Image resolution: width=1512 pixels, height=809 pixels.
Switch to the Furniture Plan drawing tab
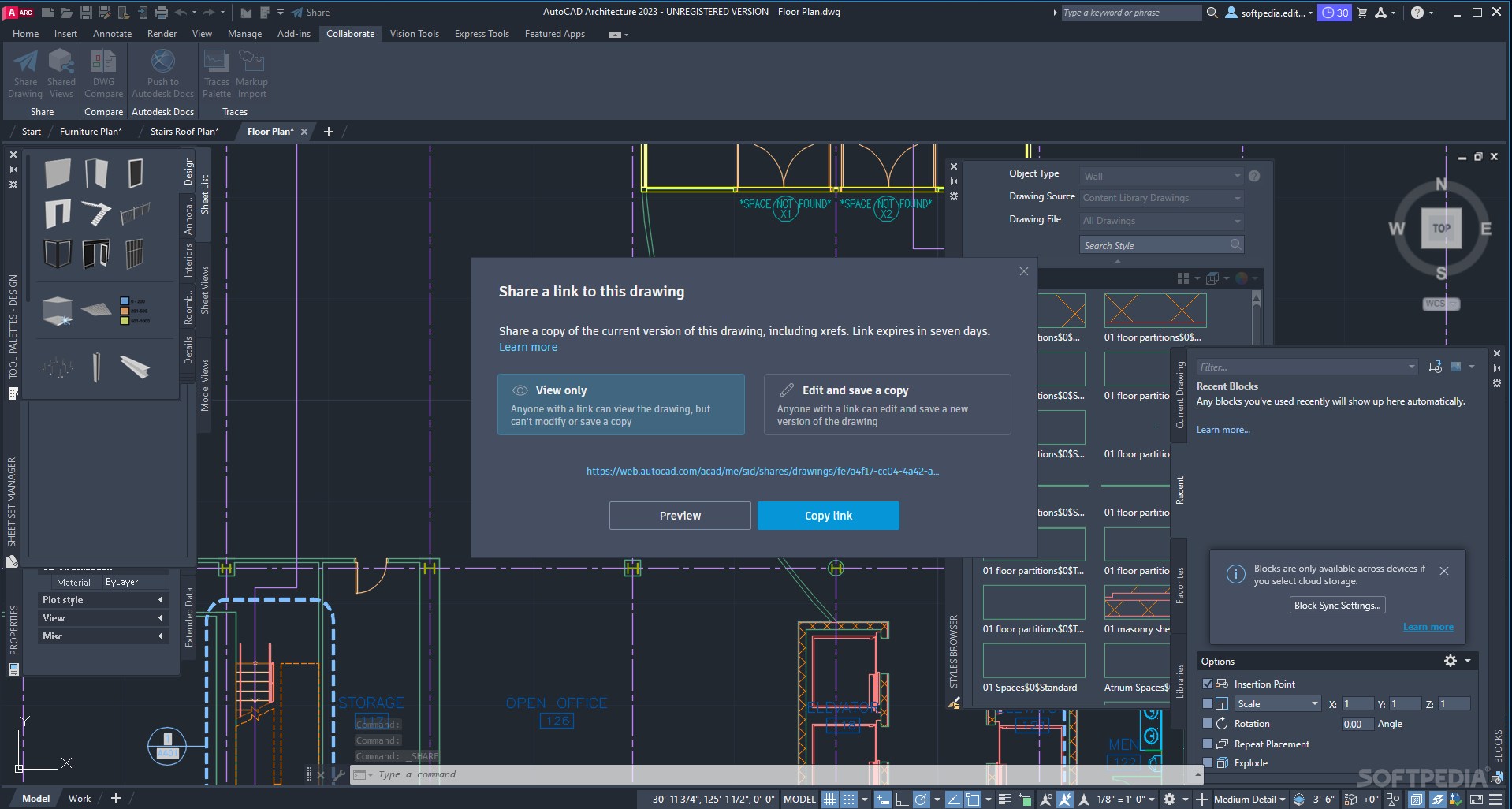pyautogui.click(x=91, y=132)
